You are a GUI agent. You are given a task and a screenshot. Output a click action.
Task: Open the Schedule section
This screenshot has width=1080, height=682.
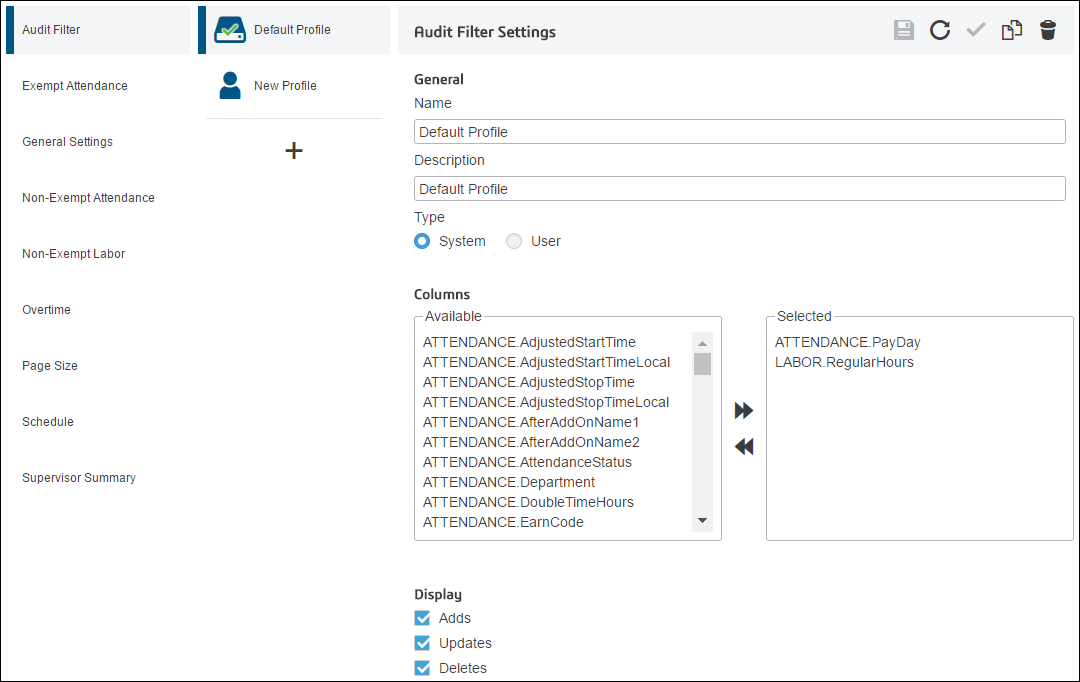pos(48,422)
